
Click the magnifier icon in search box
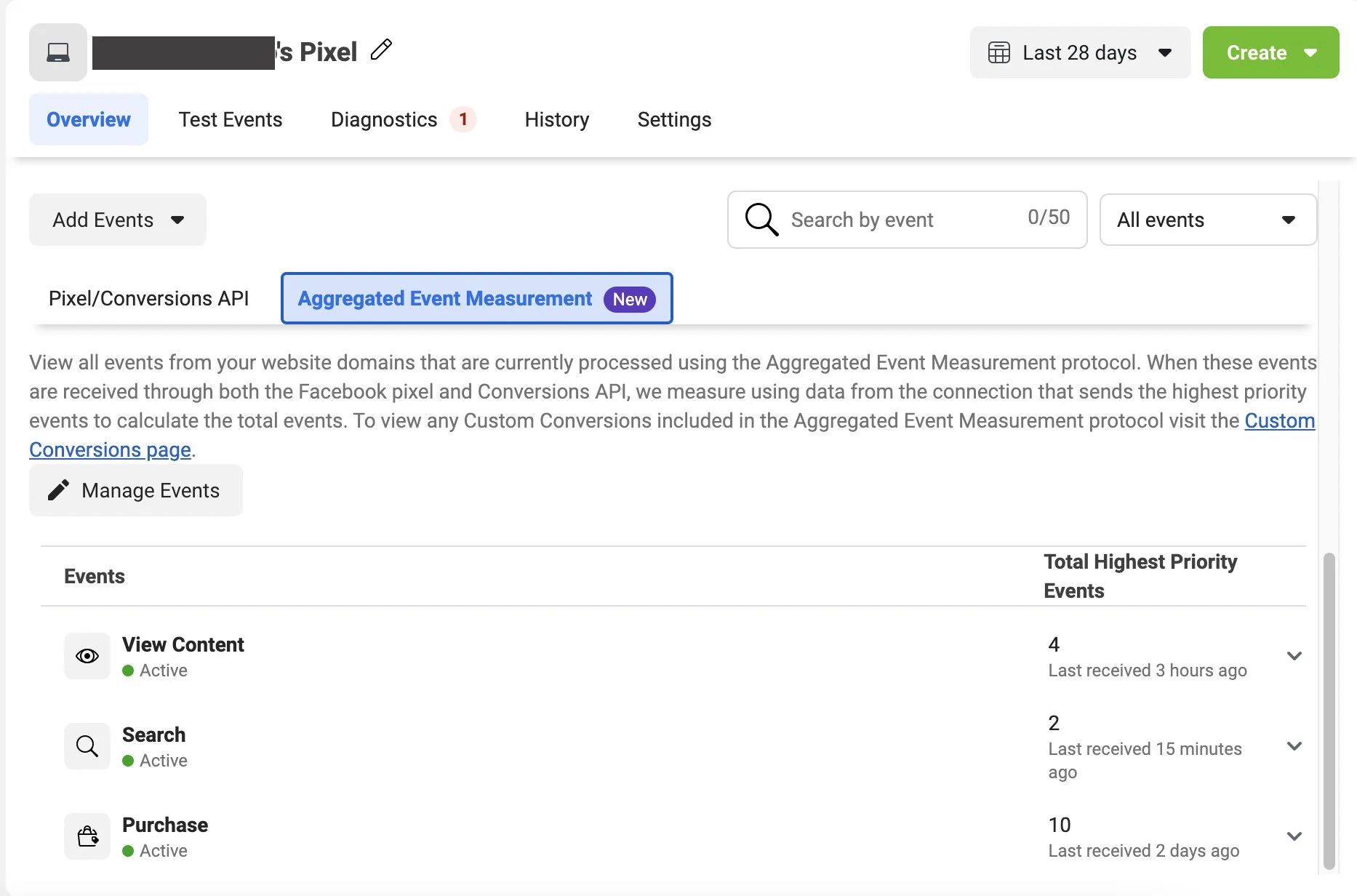click(x=761, y=219)
